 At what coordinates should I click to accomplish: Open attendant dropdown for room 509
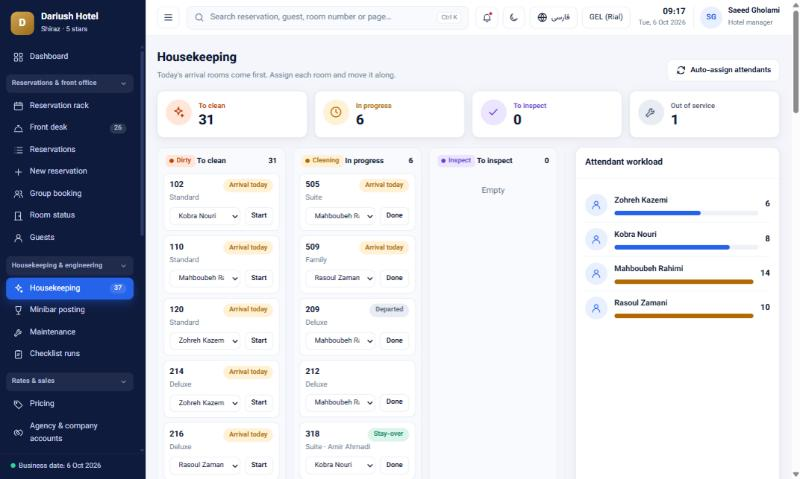point(340,278)
